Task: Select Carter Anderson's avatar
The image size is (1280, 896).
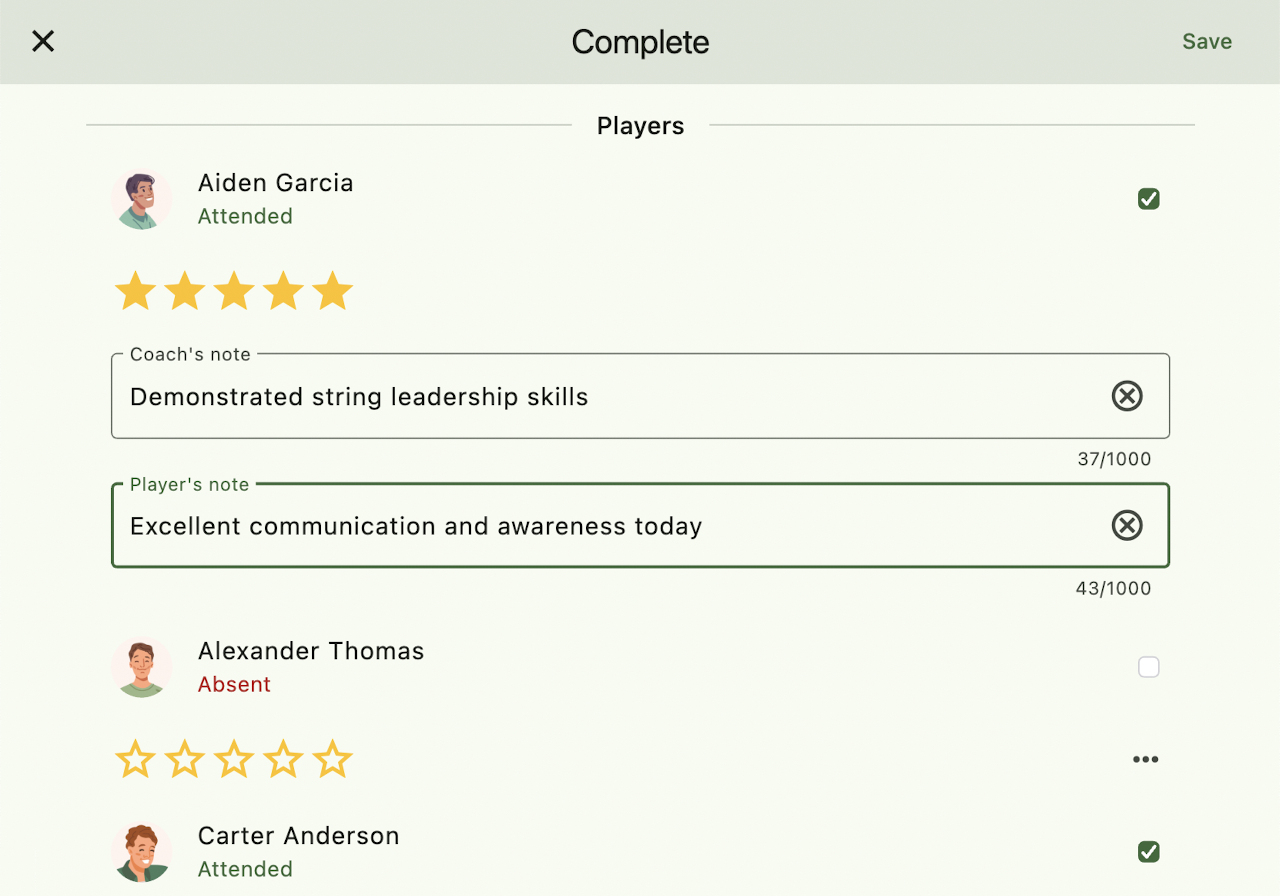Action: tap(141, 852)
